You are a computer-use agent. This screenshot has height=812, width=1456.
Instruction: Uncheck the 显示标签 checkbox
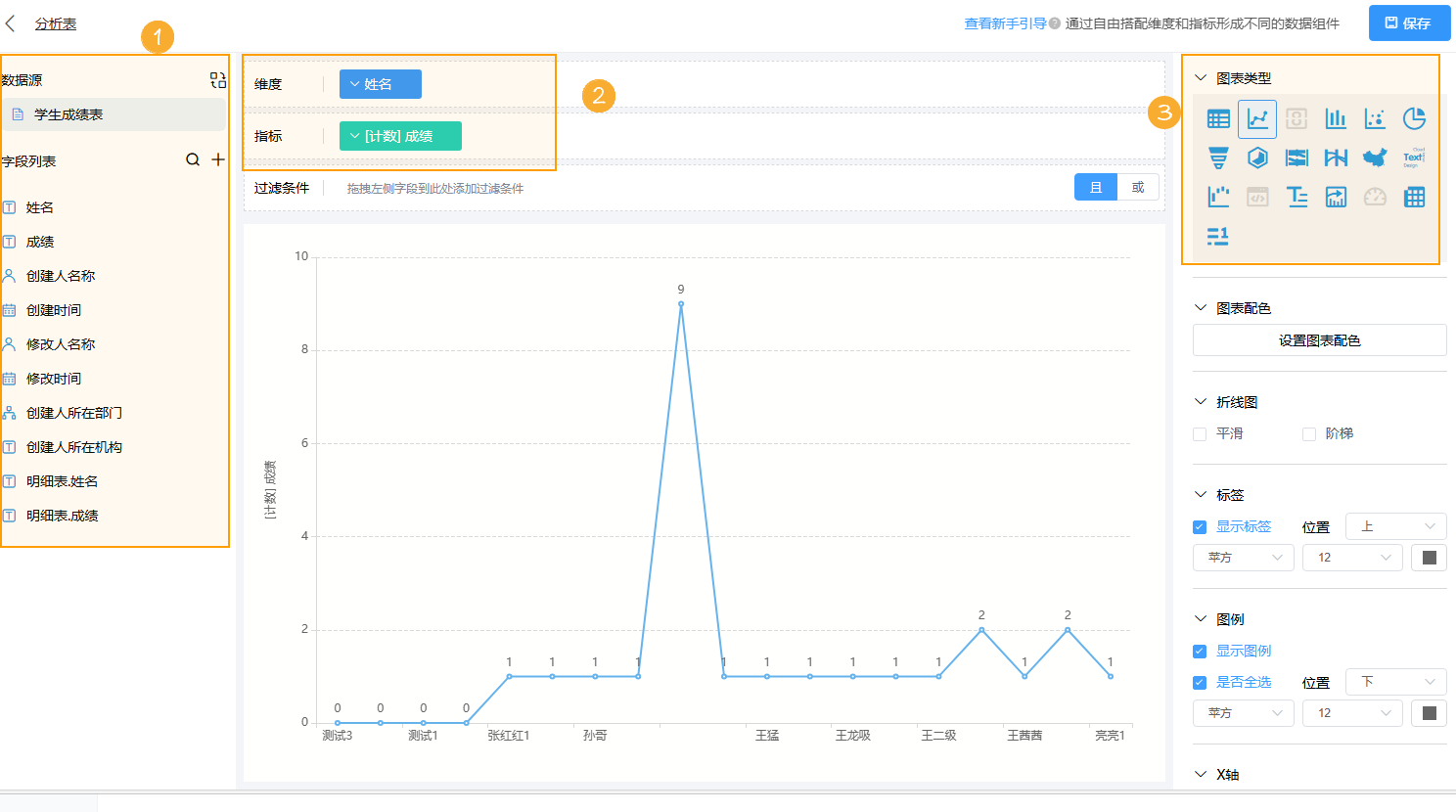point(1200,527)
